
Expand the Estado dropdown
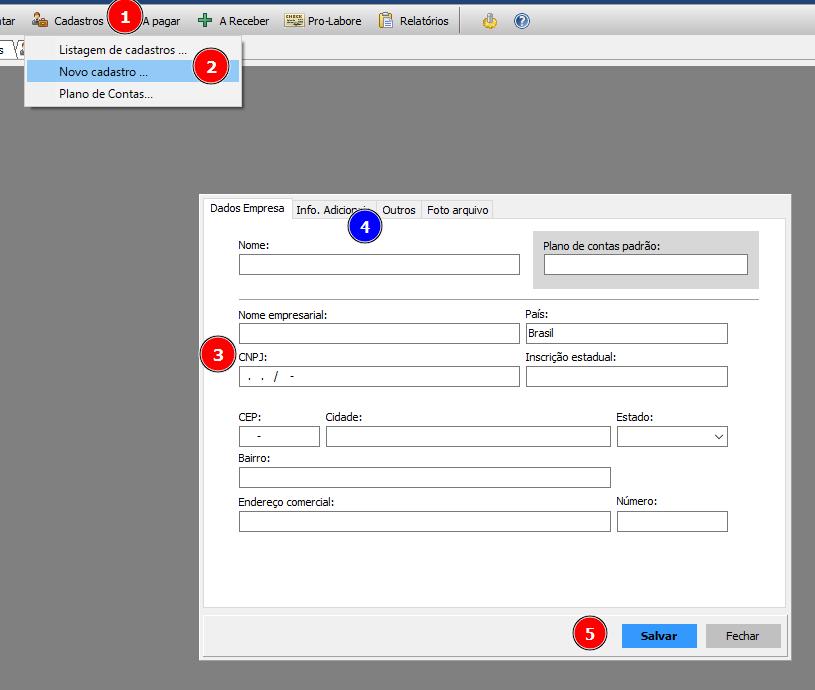[717, 437]
